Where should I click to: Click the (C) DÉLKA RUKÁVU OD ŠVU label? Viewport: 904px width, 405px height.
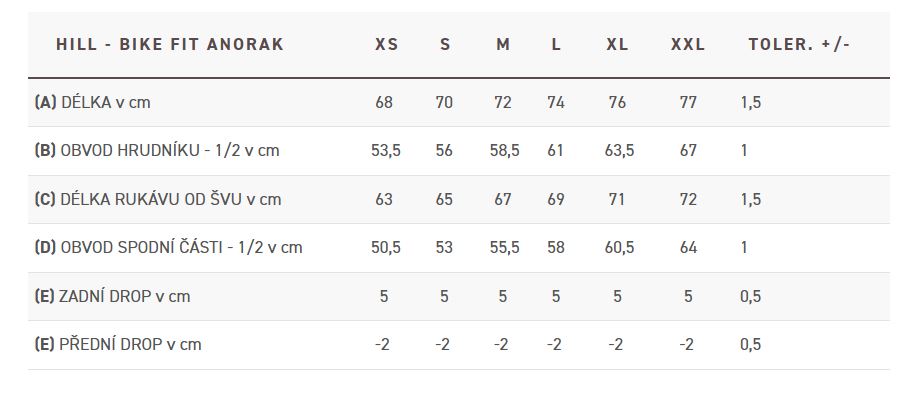click(x=157, y=199)
